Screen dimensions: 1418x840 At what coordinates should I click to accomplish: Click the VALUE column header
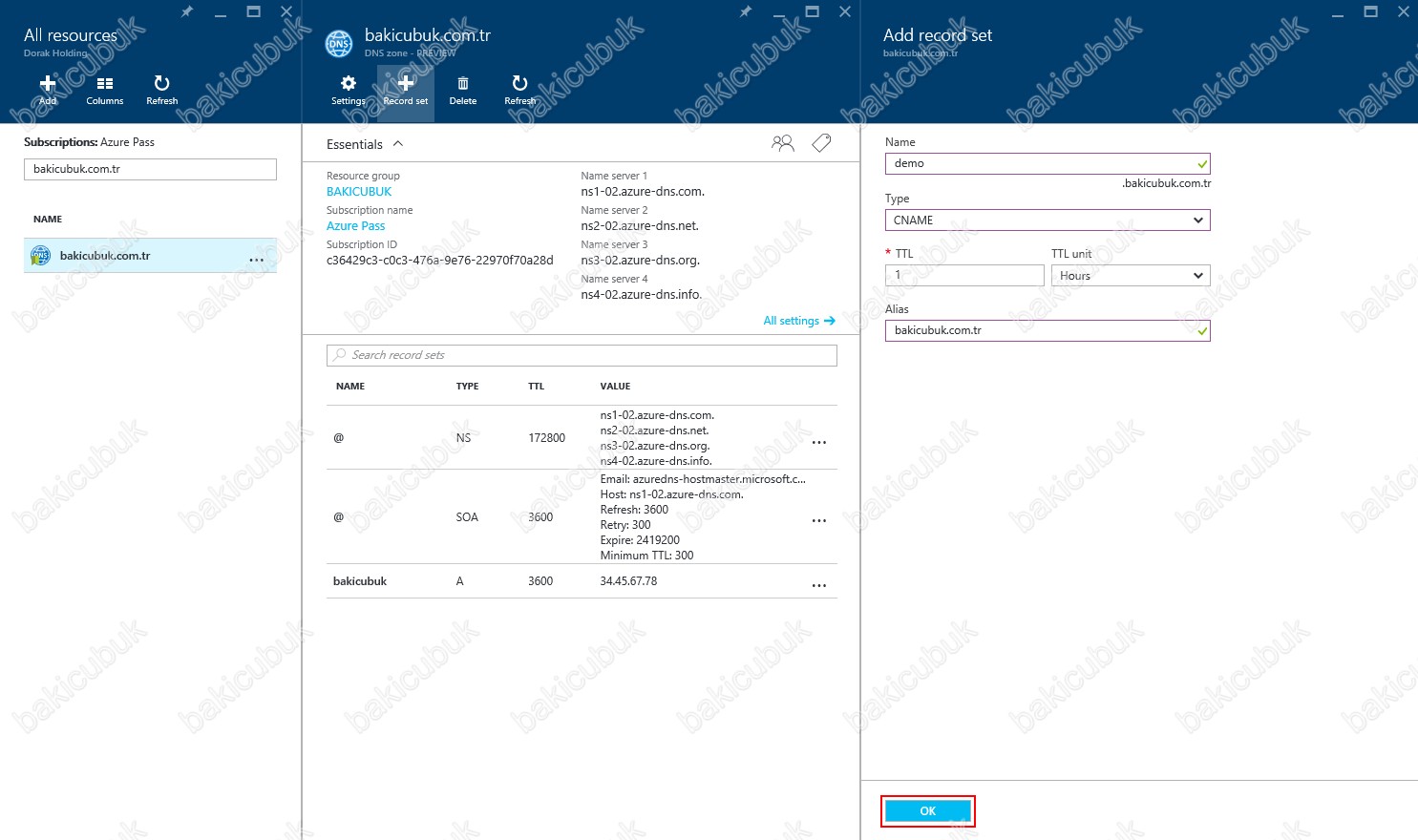point(615,387)
